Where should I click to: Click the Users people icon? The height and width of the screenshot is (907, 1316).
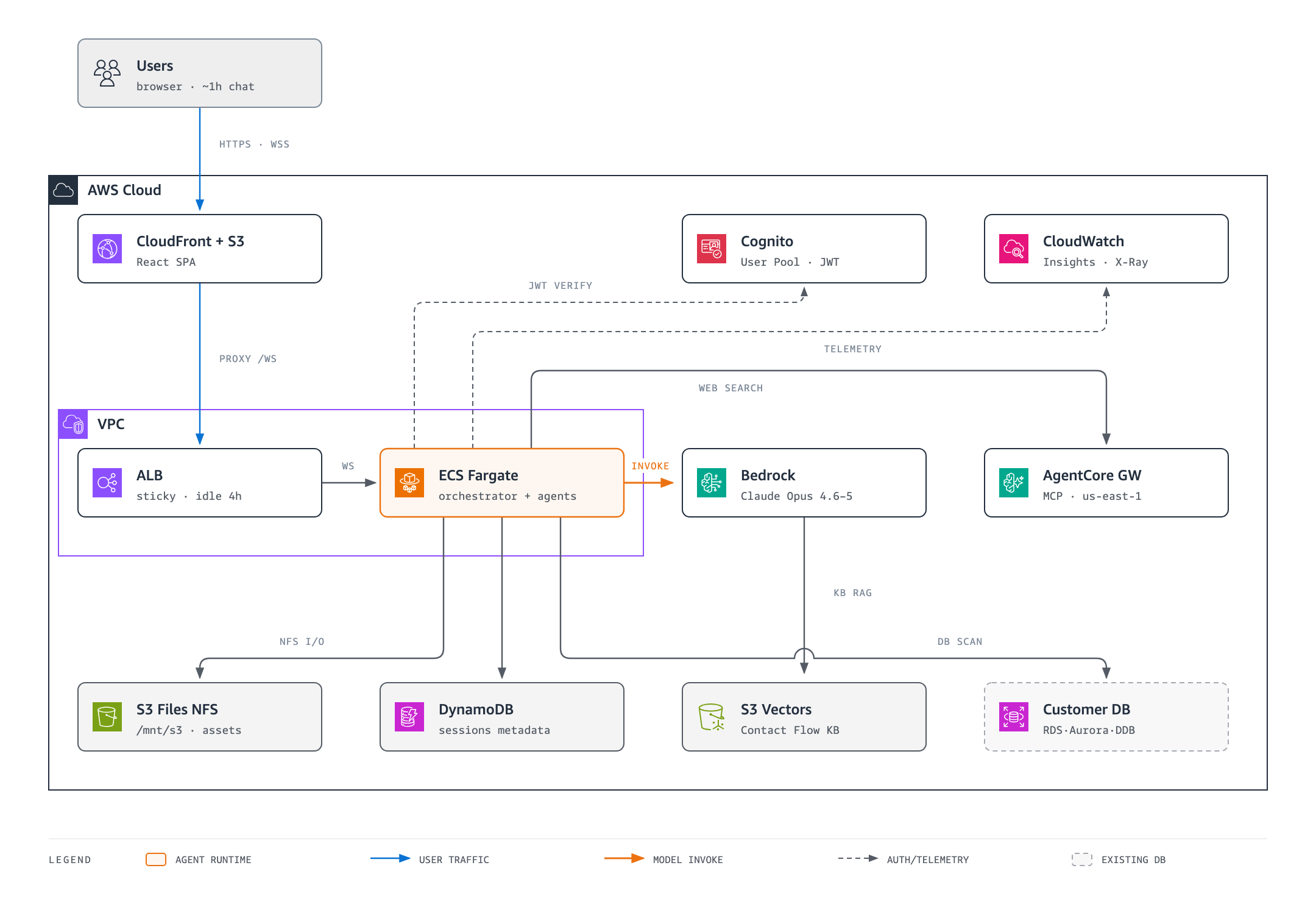(x=107, y=73)
